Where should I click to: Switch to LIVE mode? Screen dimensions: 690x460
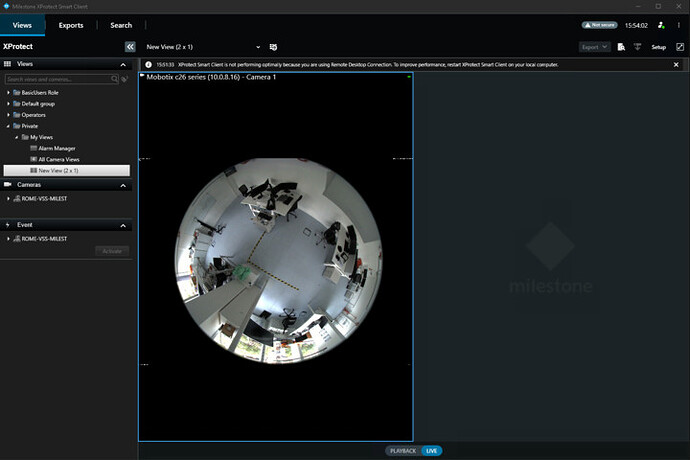click(432, 451)
